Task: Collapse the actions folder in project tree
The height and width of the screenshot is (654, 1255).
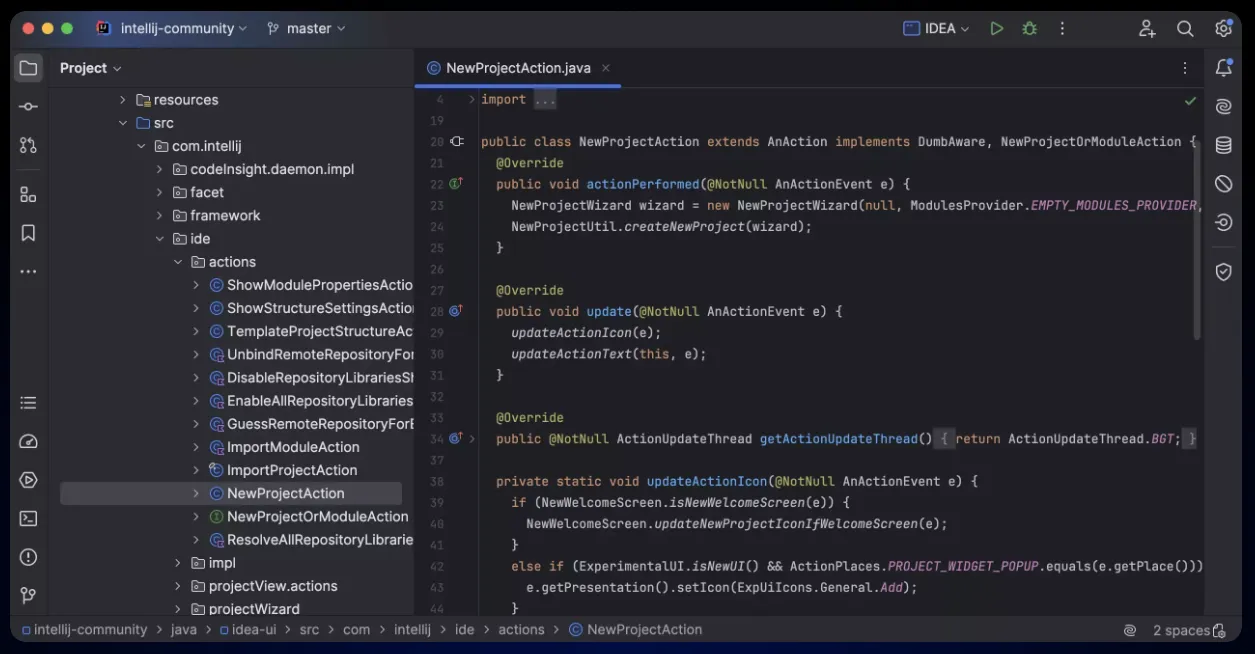Action: [178, 262]
